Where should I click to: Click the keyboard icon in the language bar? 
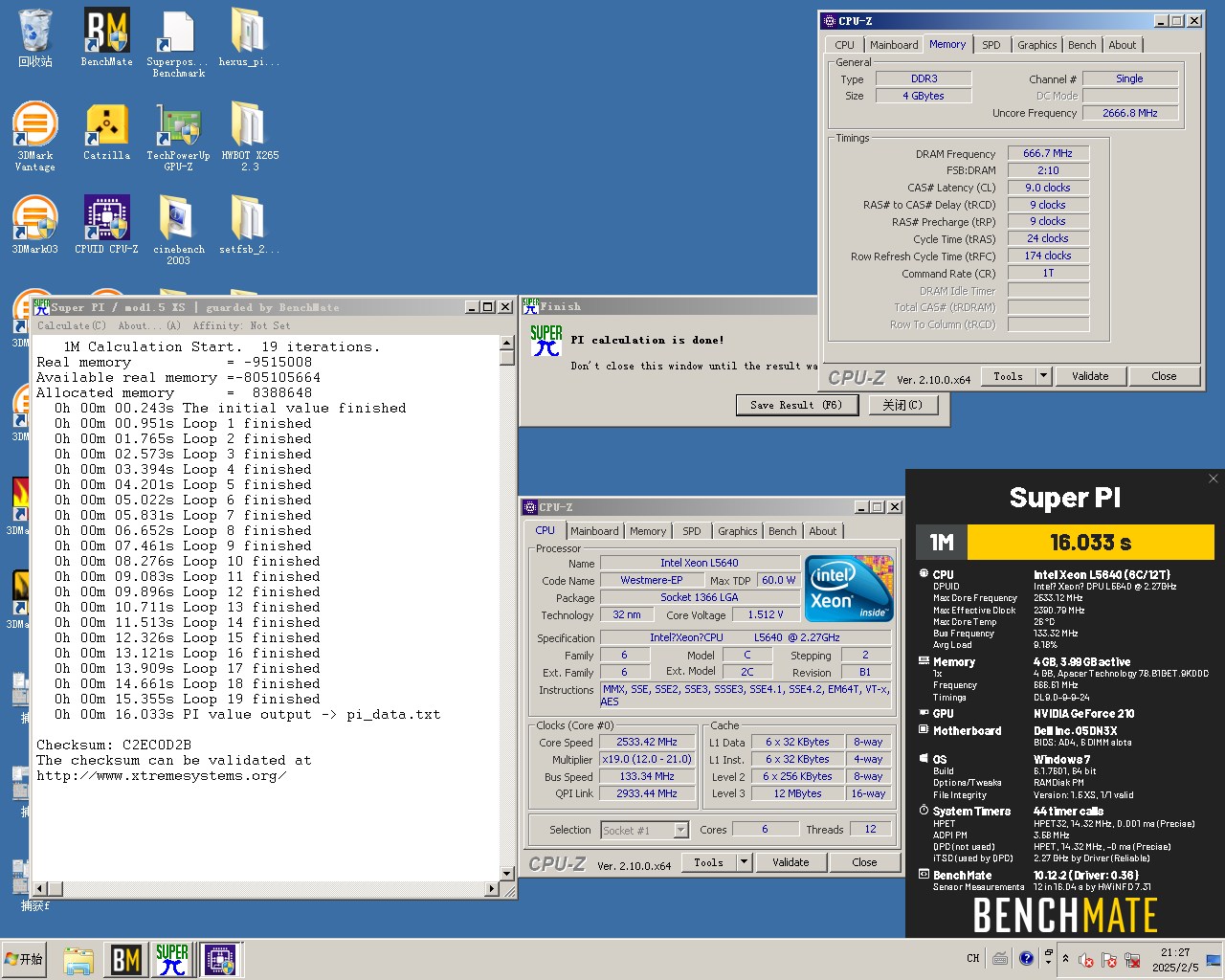(x=1000, y=958)
